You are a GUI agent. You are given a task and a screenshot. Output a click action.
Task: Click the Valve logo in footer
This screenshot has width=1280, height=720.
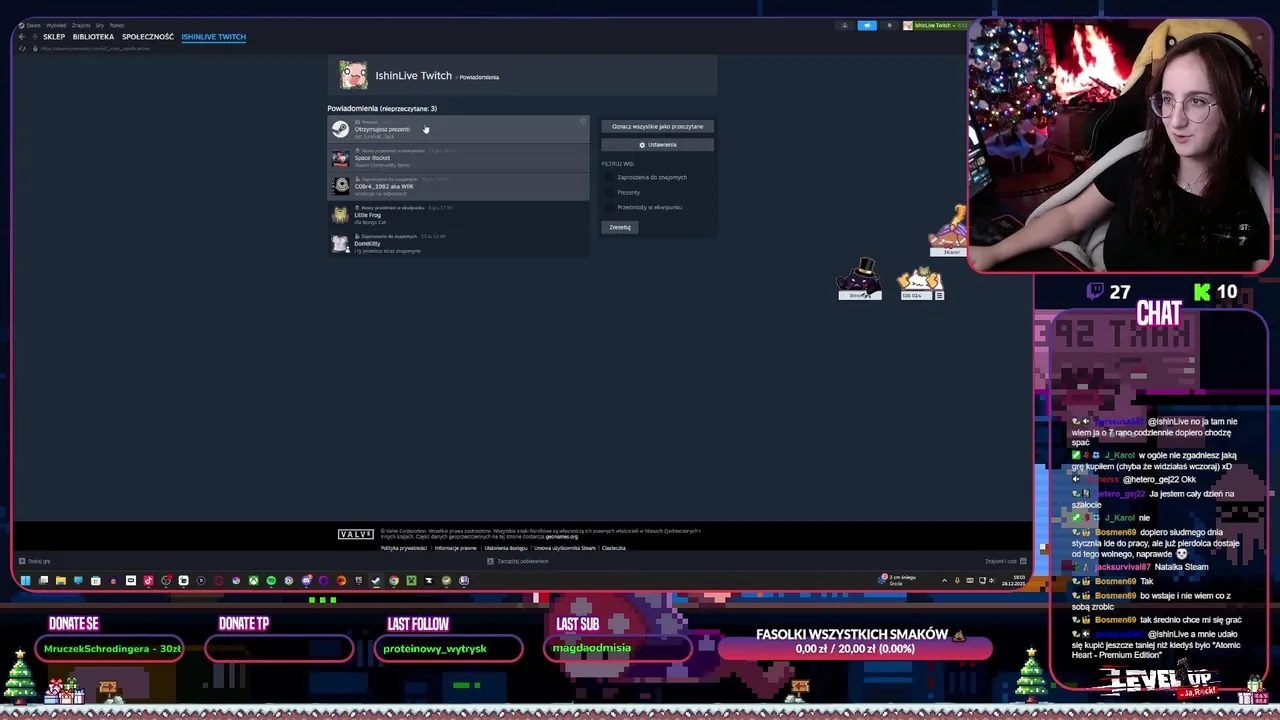coord(356,534)
